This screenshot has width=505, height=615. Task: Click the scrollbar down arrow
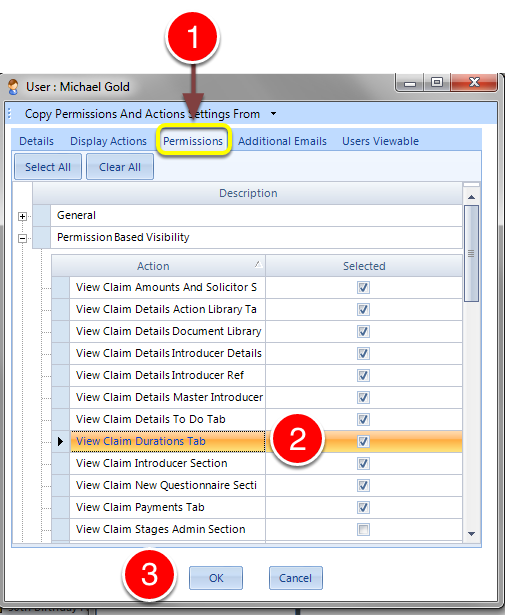(x=472, y=534)
